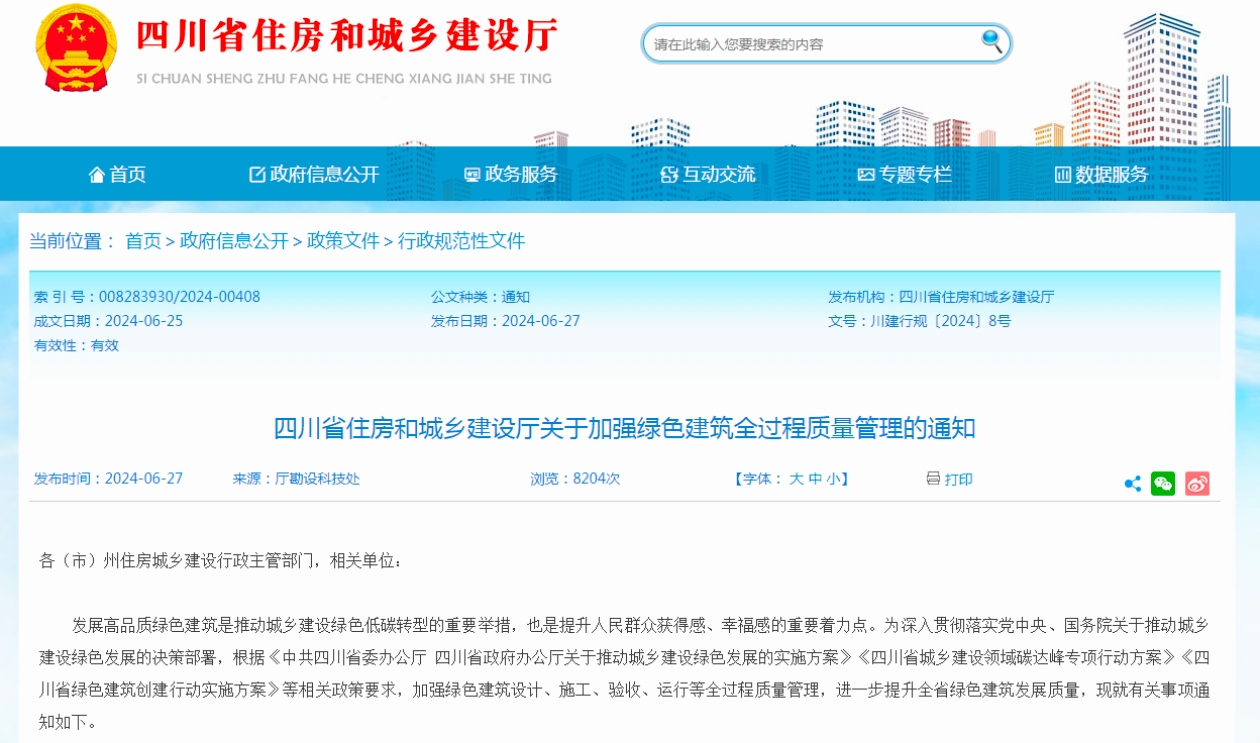The height and width of the screenshot is (743, 1260).
Task: Go to 首页 in navigation bar
Action: click(118, 175)
